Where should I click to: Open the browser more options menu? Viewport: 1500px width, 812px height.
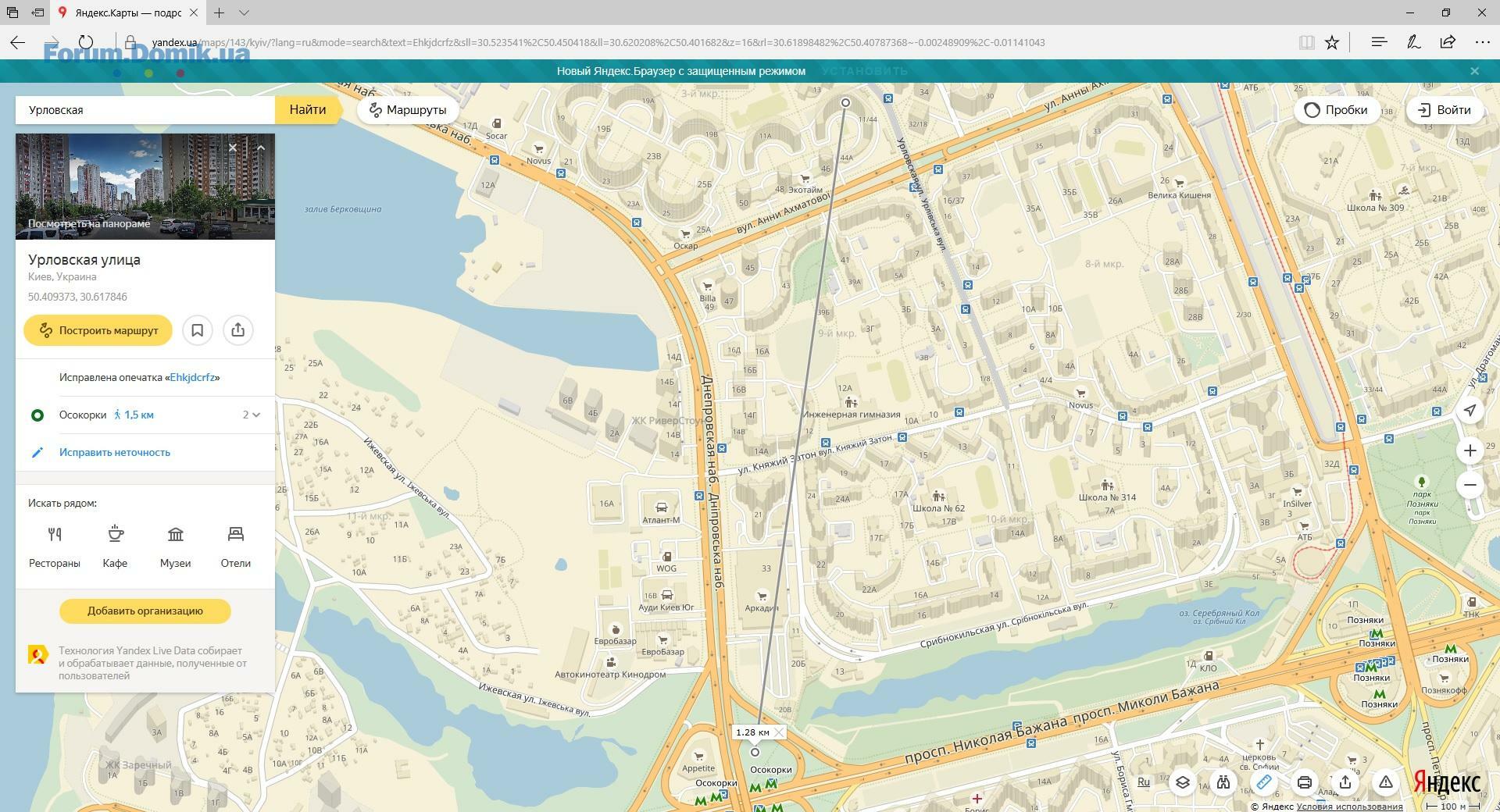point(1483,42)
